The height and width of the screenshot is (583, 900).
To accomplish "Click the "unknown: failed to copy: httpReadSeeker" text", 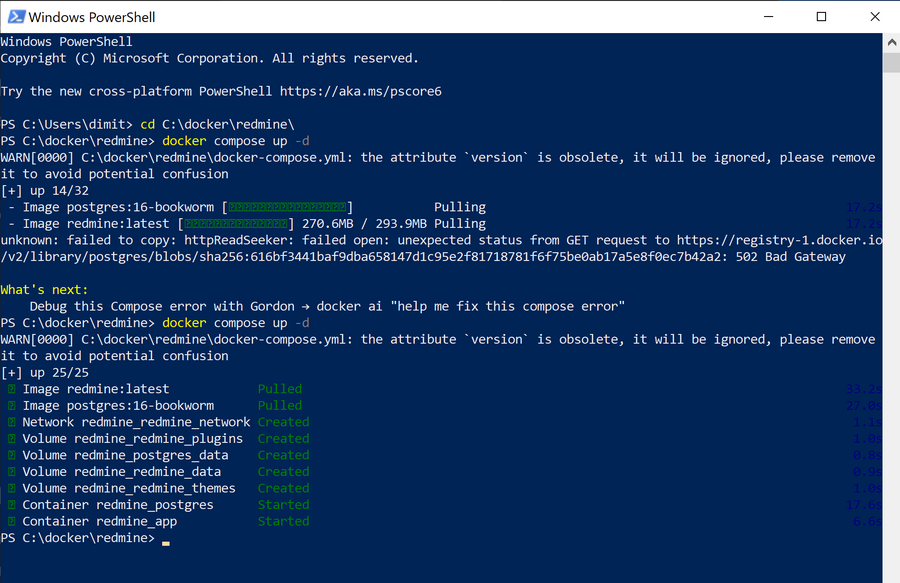I will tap(147, 240).
